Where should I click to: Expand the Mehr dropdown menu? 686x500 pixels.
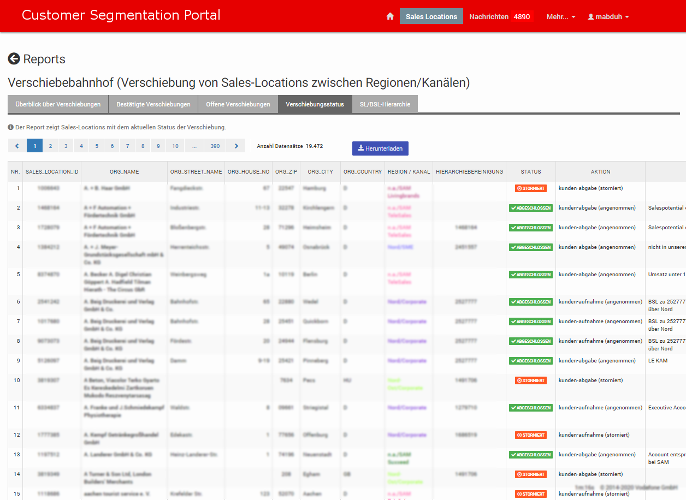click(560, 17)
